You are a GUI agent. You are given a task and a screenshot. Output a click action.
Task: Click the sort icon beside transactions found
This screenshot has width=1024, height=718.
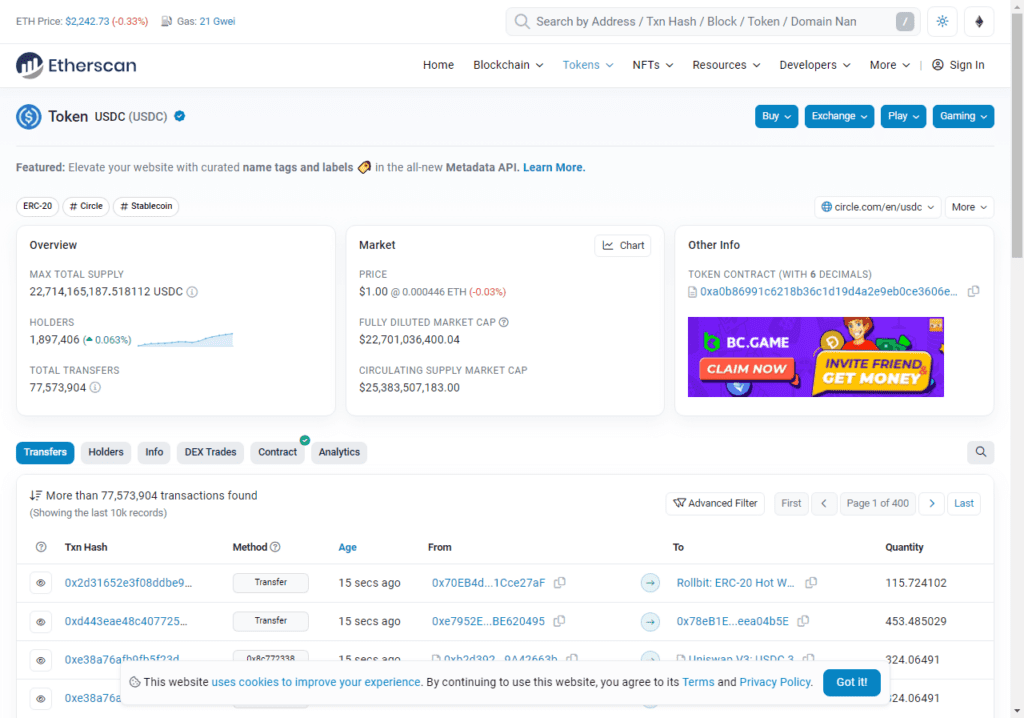(x=35, y=495)
